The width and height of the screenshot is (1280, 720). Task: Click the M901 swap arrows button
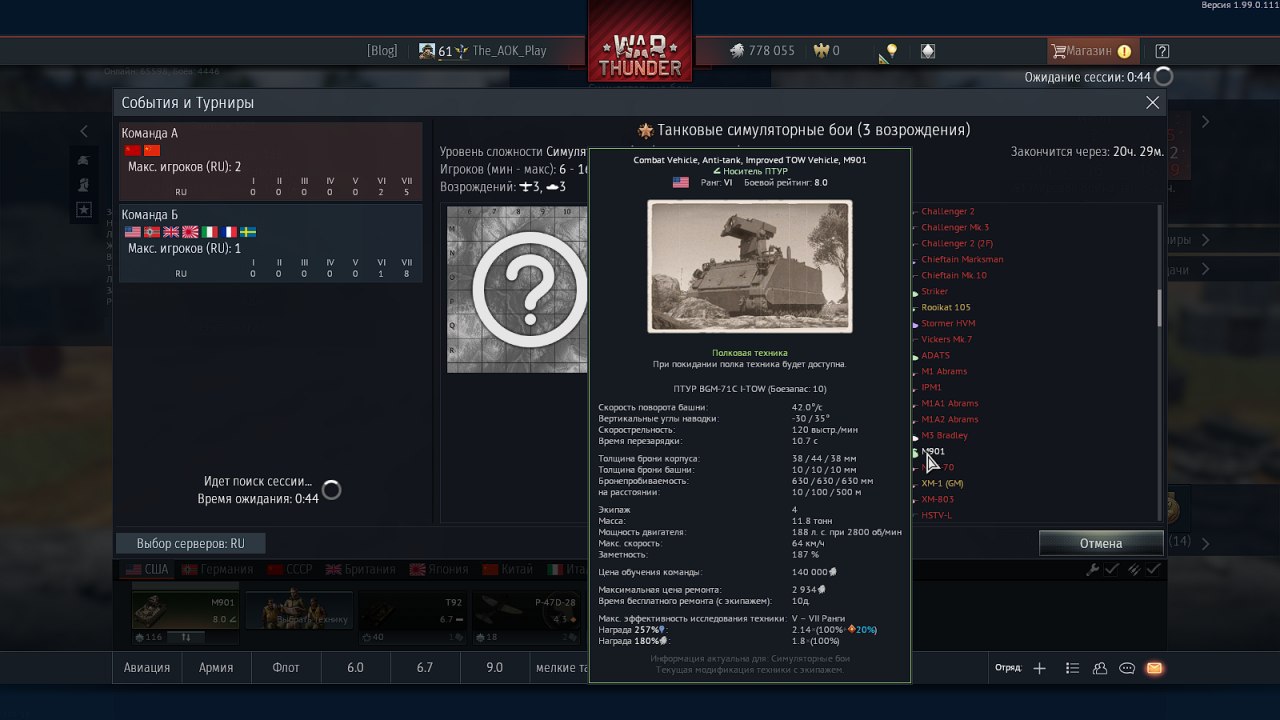point(186,637)
